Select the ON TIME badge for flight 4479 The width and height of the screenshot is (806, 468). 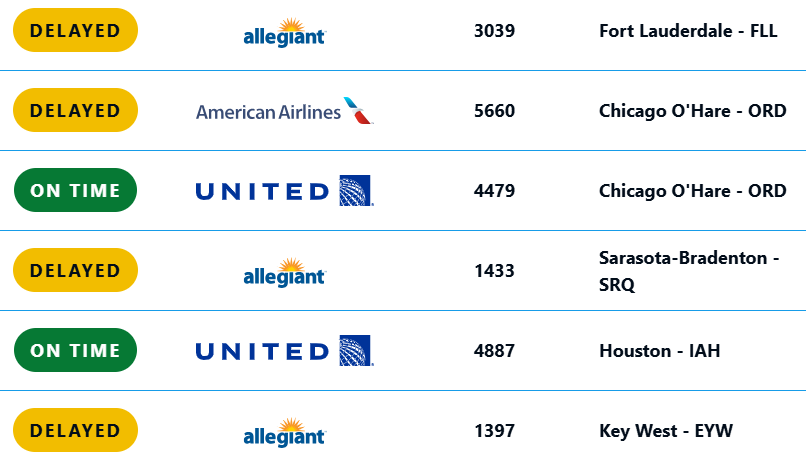pyautogui.click(x=76, y=190)
